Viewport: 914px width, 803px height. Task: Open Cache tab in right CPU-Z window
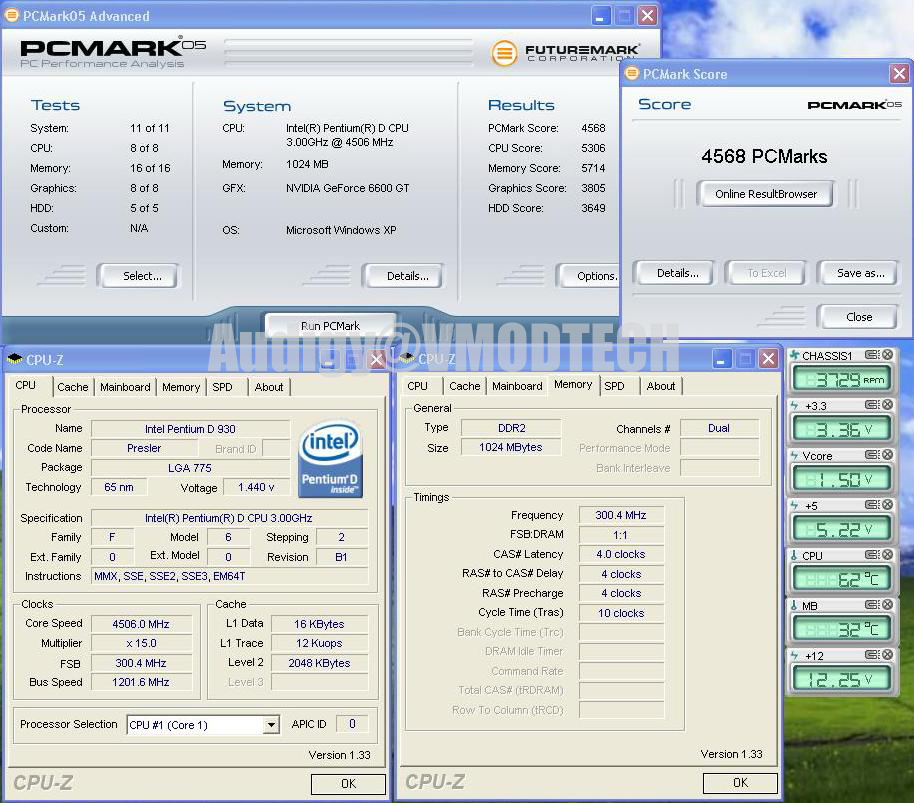[465, 386]
